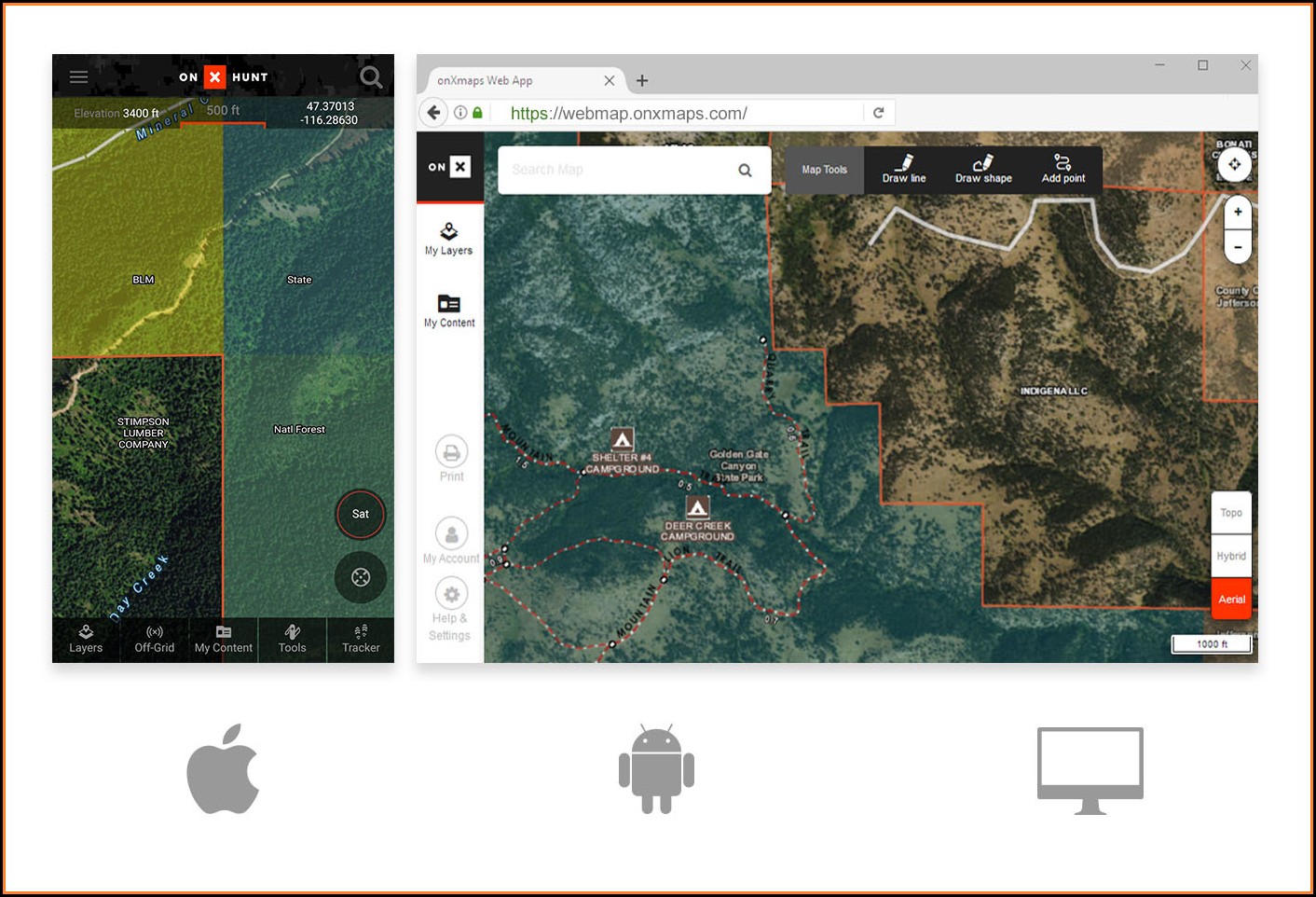Open My Content in mobile bottom bar
Screen dimensions: 1316x897
[224, 640]
